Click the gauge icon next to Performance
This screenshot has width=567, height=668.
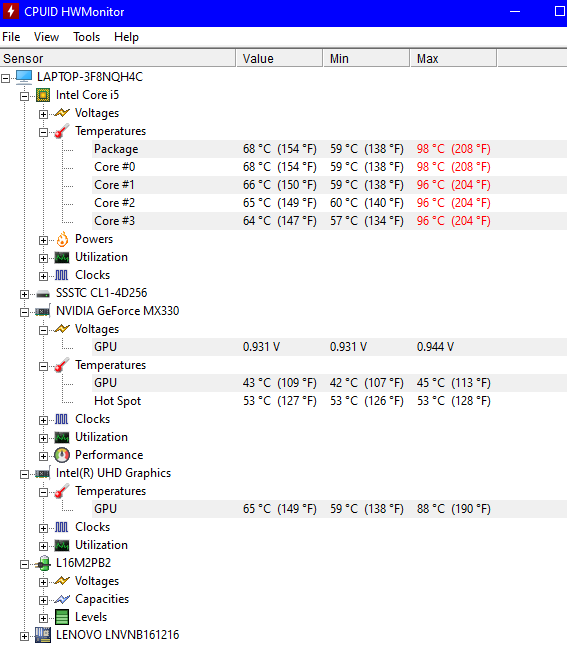pos(62,455)
